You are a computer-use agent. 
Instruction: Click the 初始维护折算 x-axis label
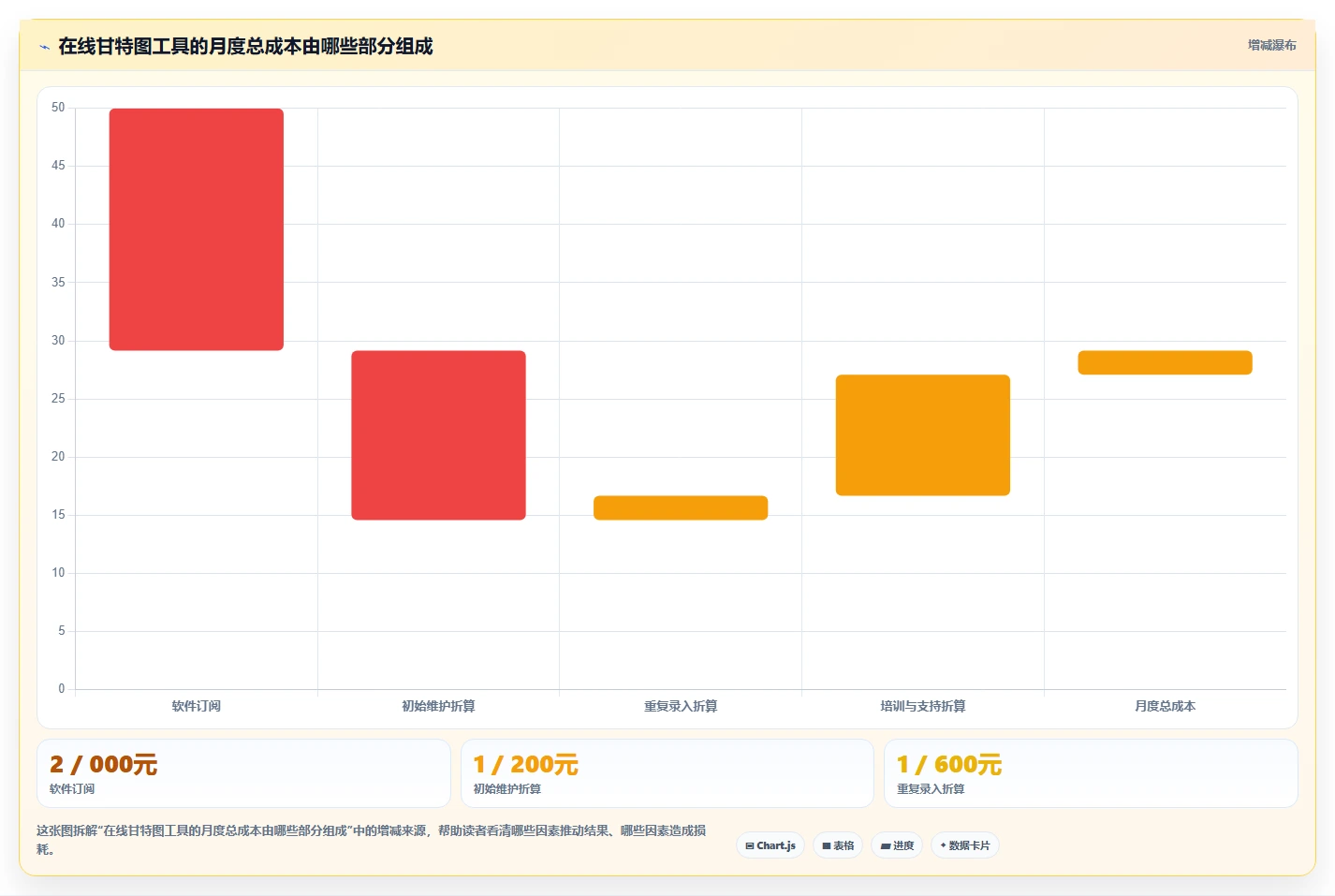[x=438, y=706]
